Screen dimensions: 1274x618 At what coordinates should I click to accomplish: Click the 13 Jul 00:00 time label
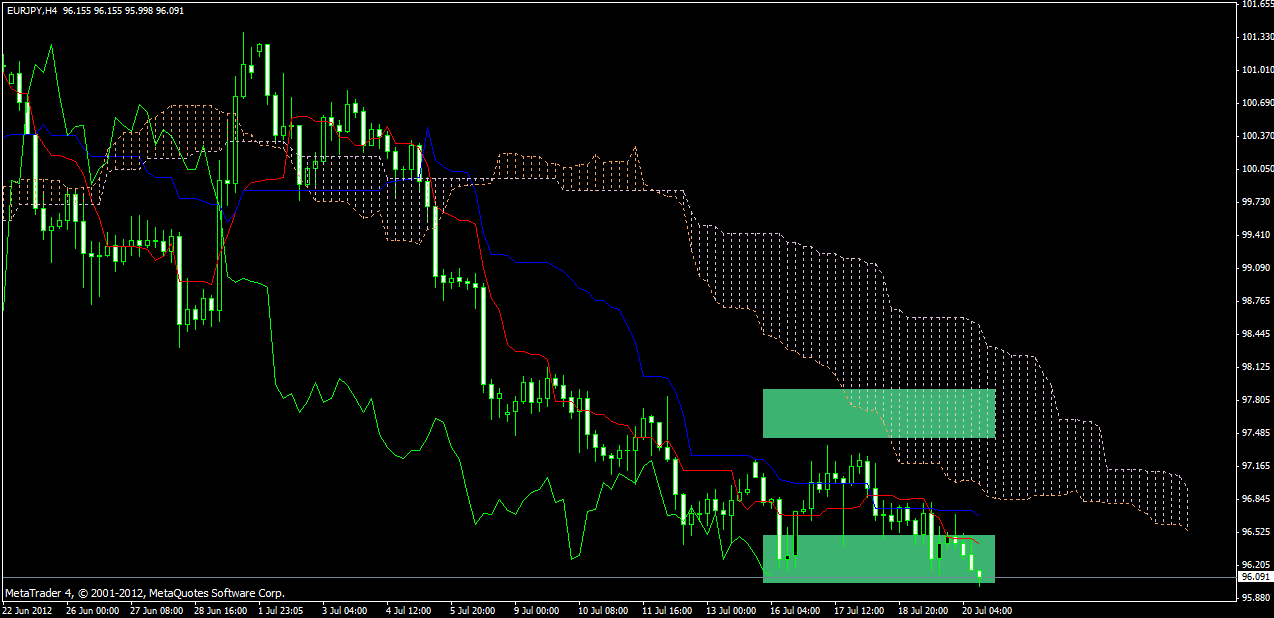pyautogui.click(x=730, y=609)
